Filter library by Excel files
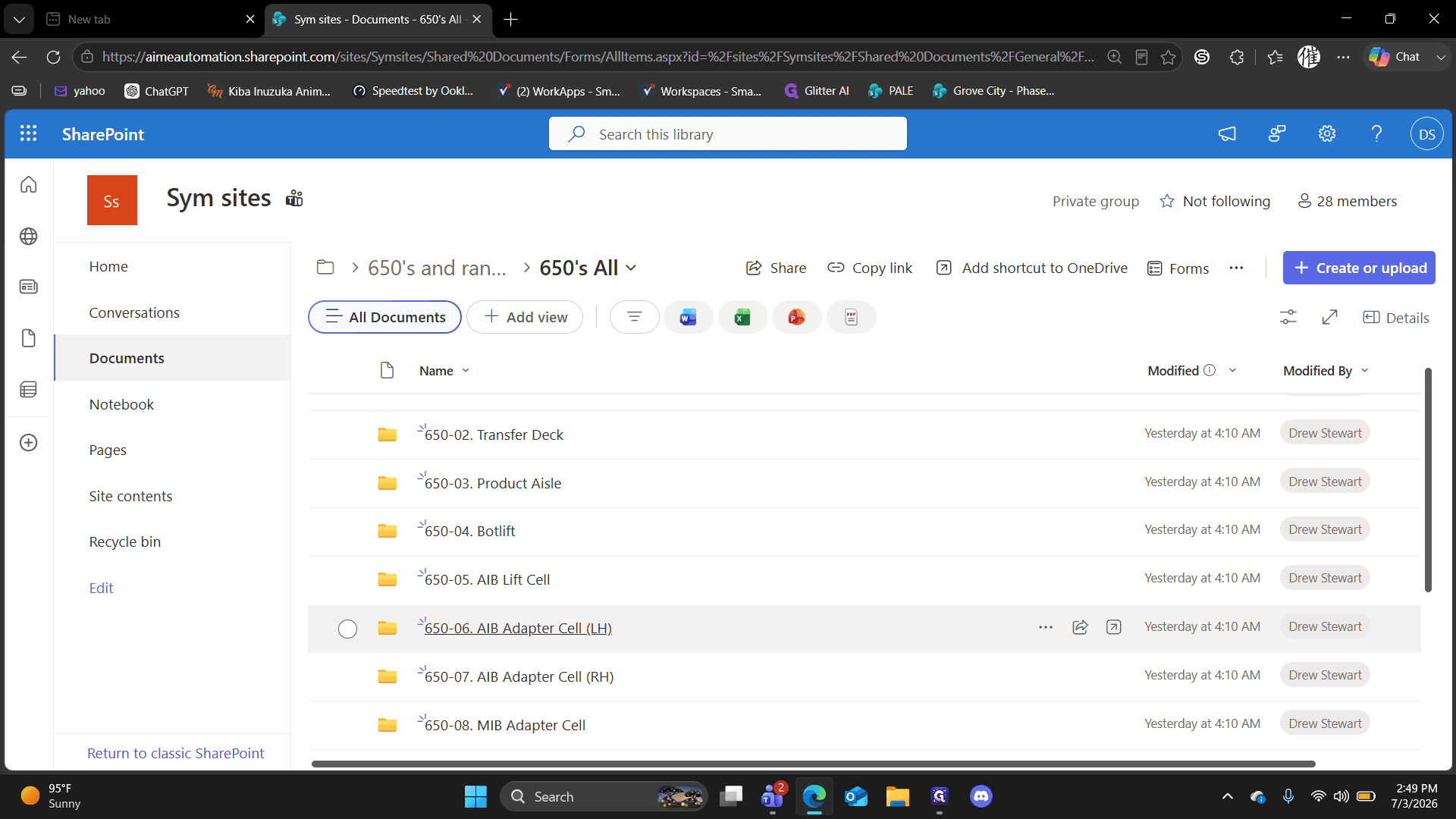This screenshot has height=819, width=1456. click(x=742, y=317)
